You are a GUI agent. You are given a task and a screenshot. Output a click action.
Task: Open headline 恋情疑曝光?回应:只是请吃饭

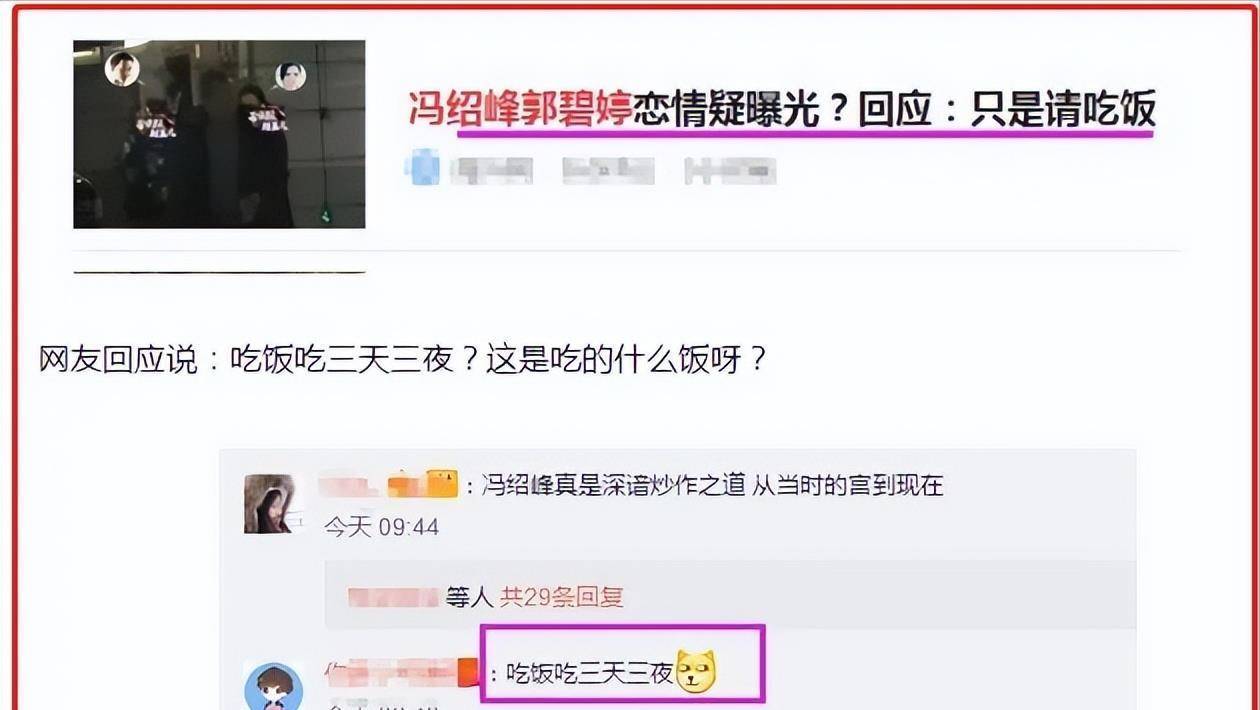tap(895, 109)
